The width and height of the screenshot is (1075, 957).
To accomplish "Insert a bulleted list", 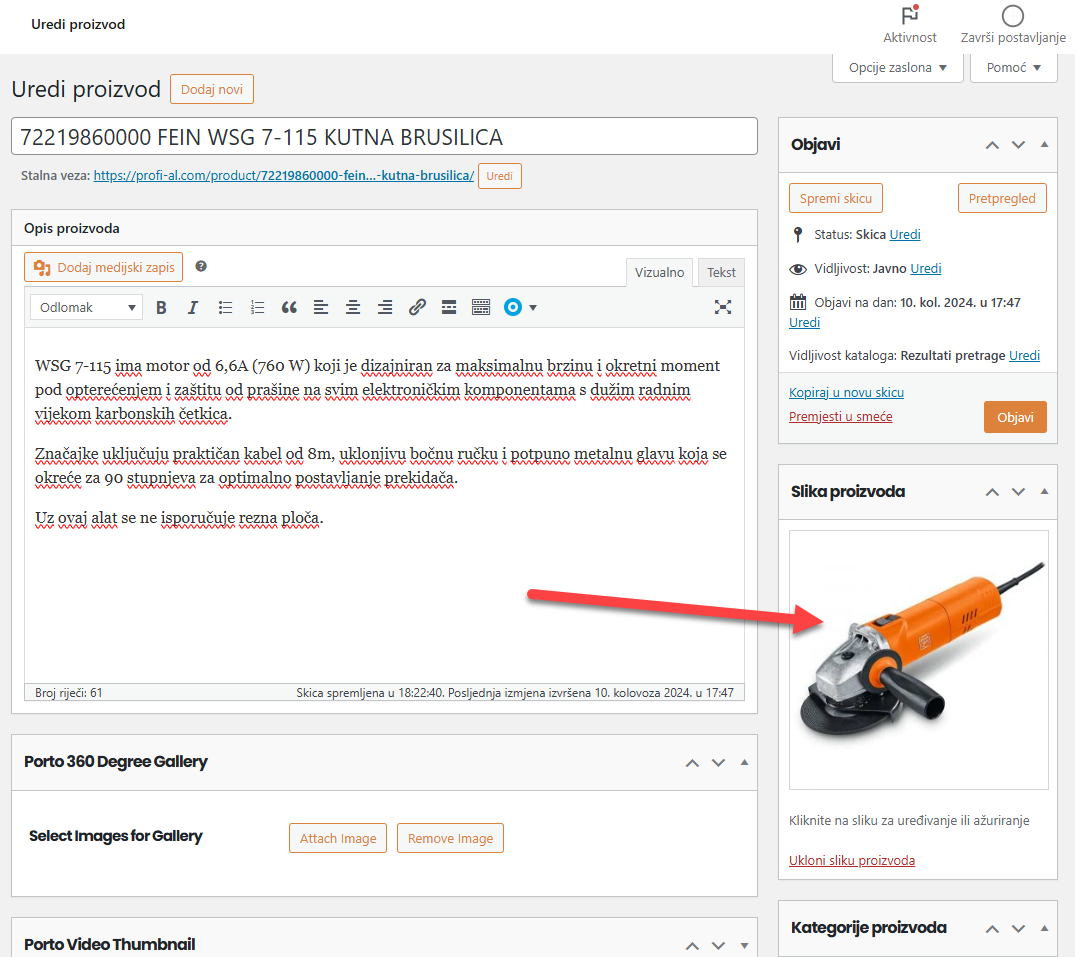I will (x=226, y=308).
